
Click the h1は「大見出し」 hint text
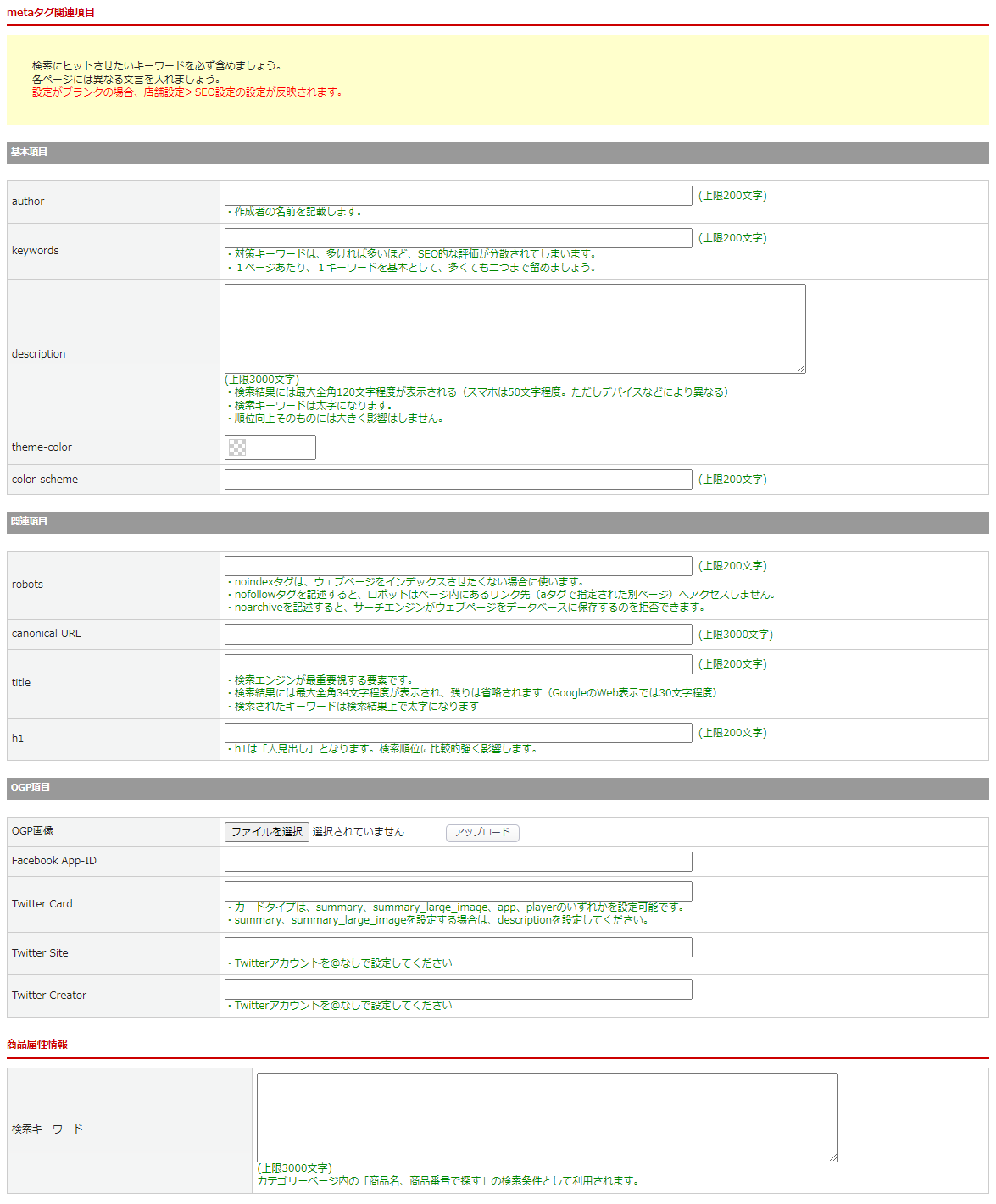pos(382,749)
